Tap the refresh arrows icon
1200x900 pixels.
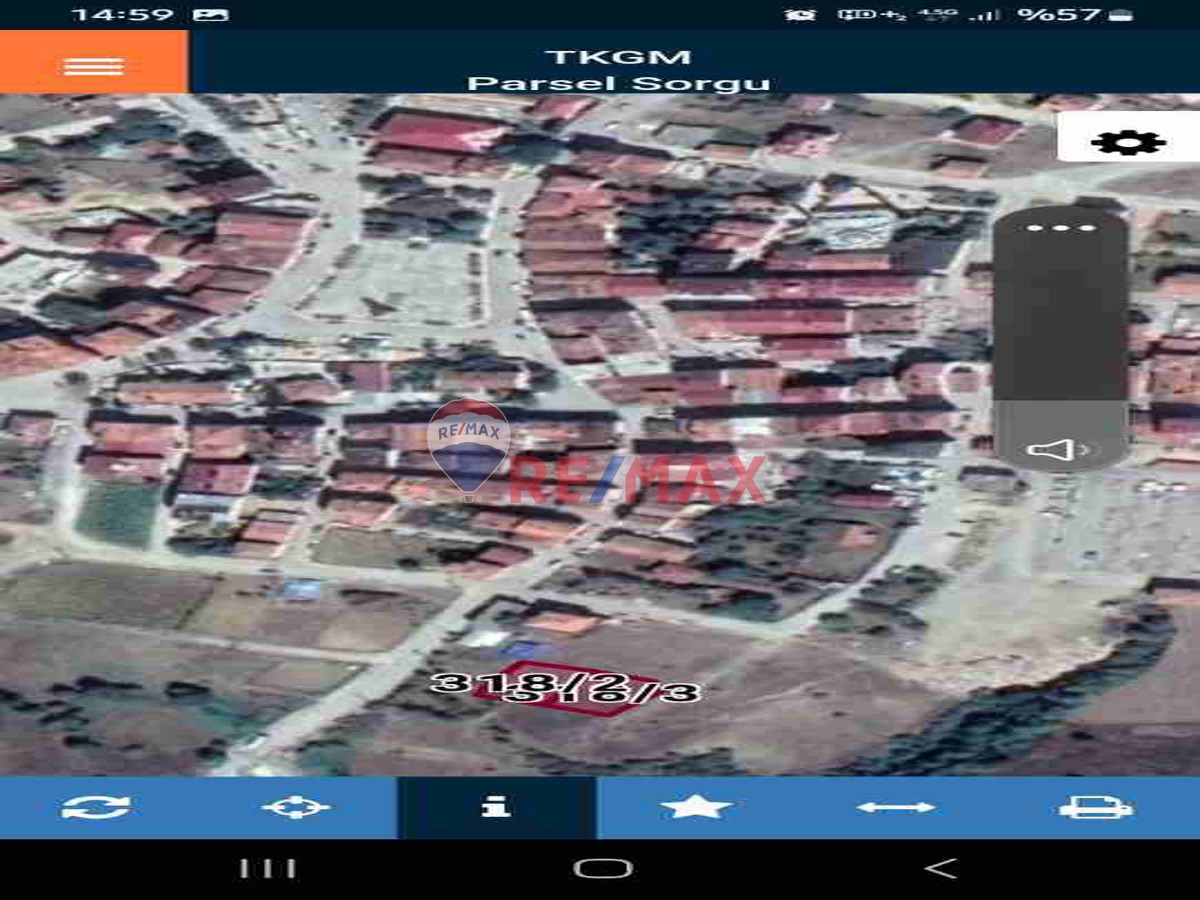96,807
